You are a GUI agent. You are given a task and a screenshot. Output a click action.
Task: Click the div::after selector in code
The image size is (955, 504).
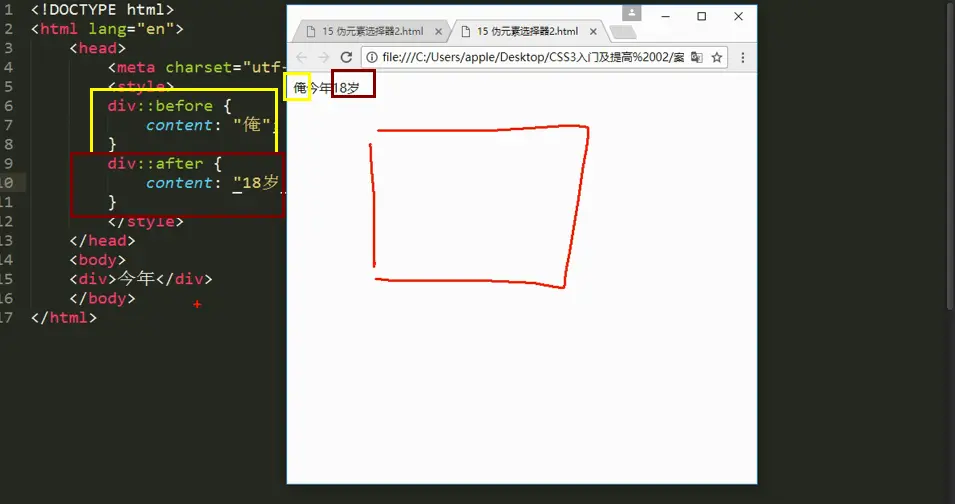155,164
